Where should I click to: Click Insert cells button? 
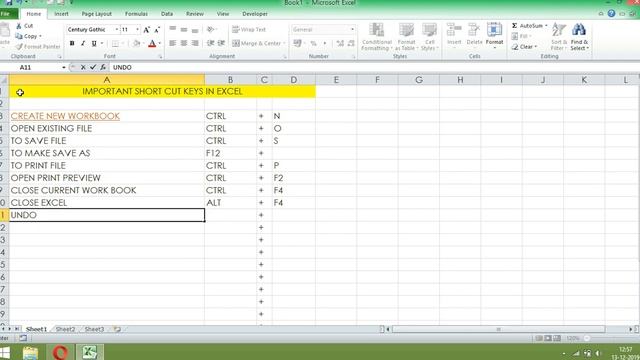coord(454,35)
